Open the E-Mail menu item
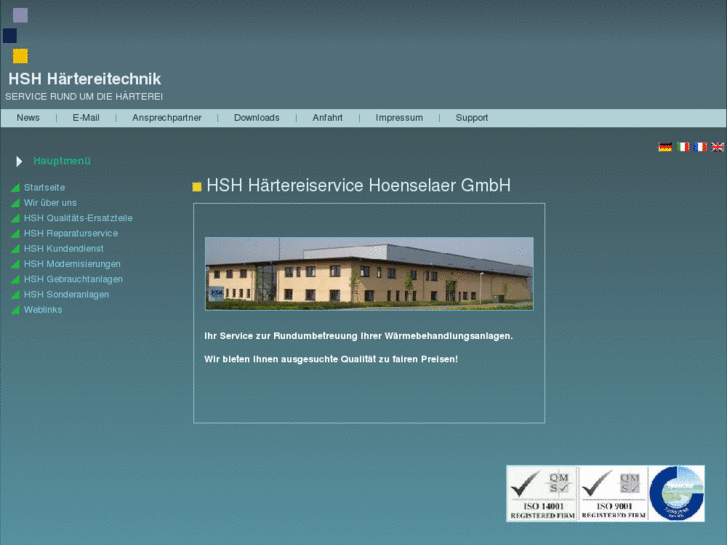This screenshot has height=545, width=727. (x=86, y=118)
